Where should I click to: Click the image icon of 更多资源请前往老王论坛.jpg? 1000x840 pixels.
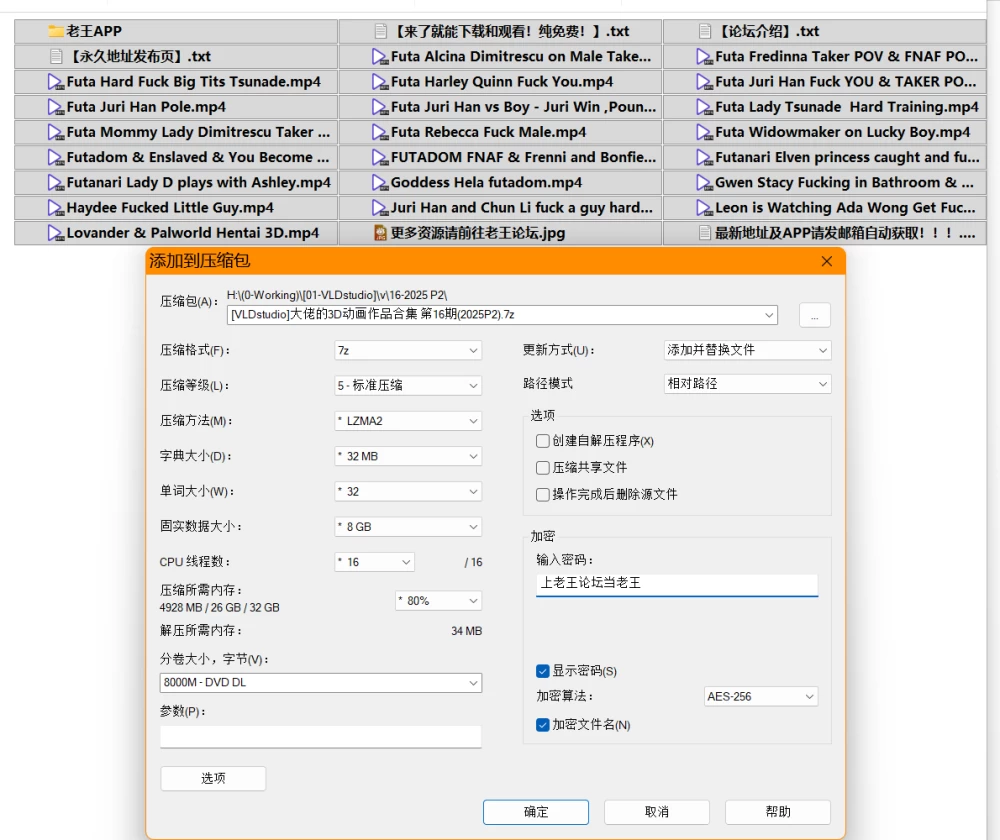pos(380,233)
